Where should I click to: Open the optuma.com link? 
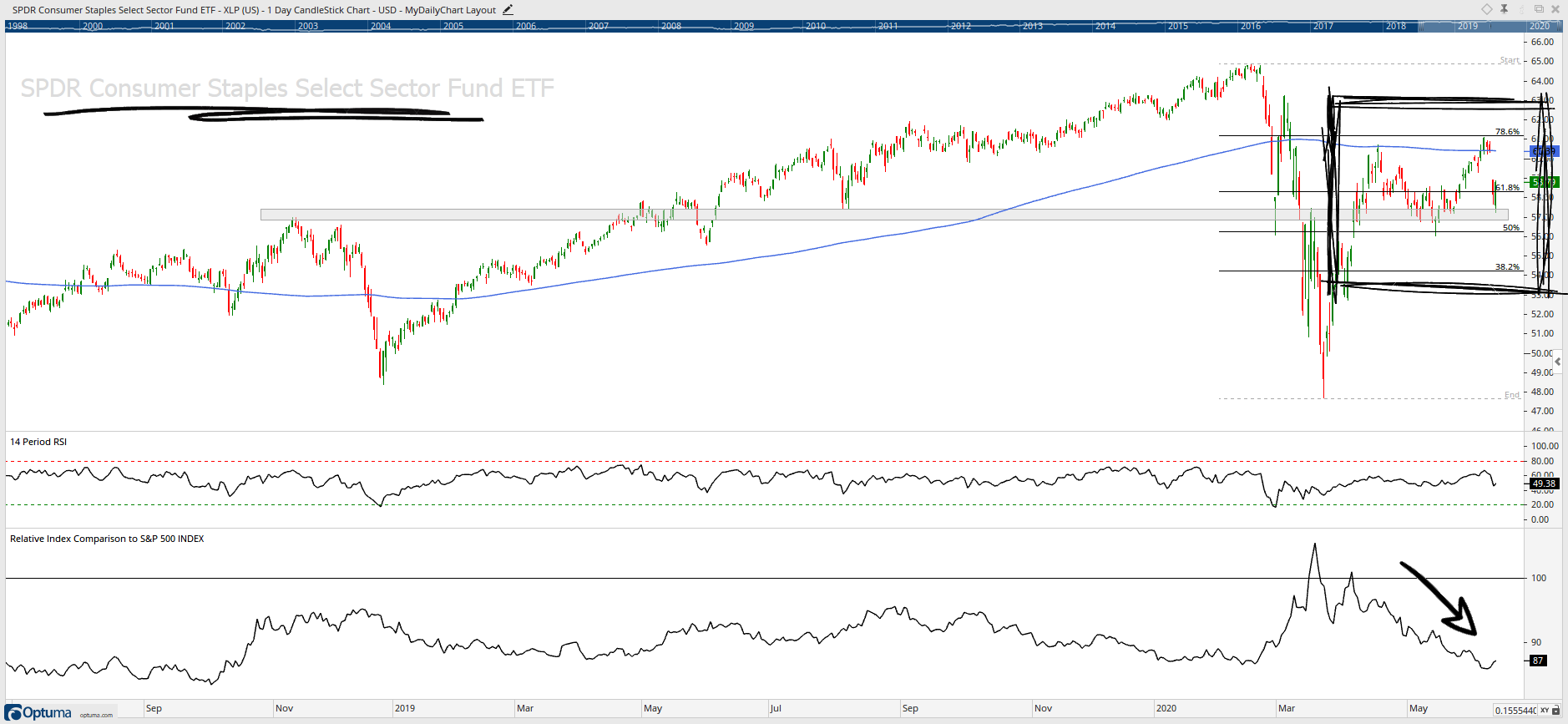coord(96,715)
